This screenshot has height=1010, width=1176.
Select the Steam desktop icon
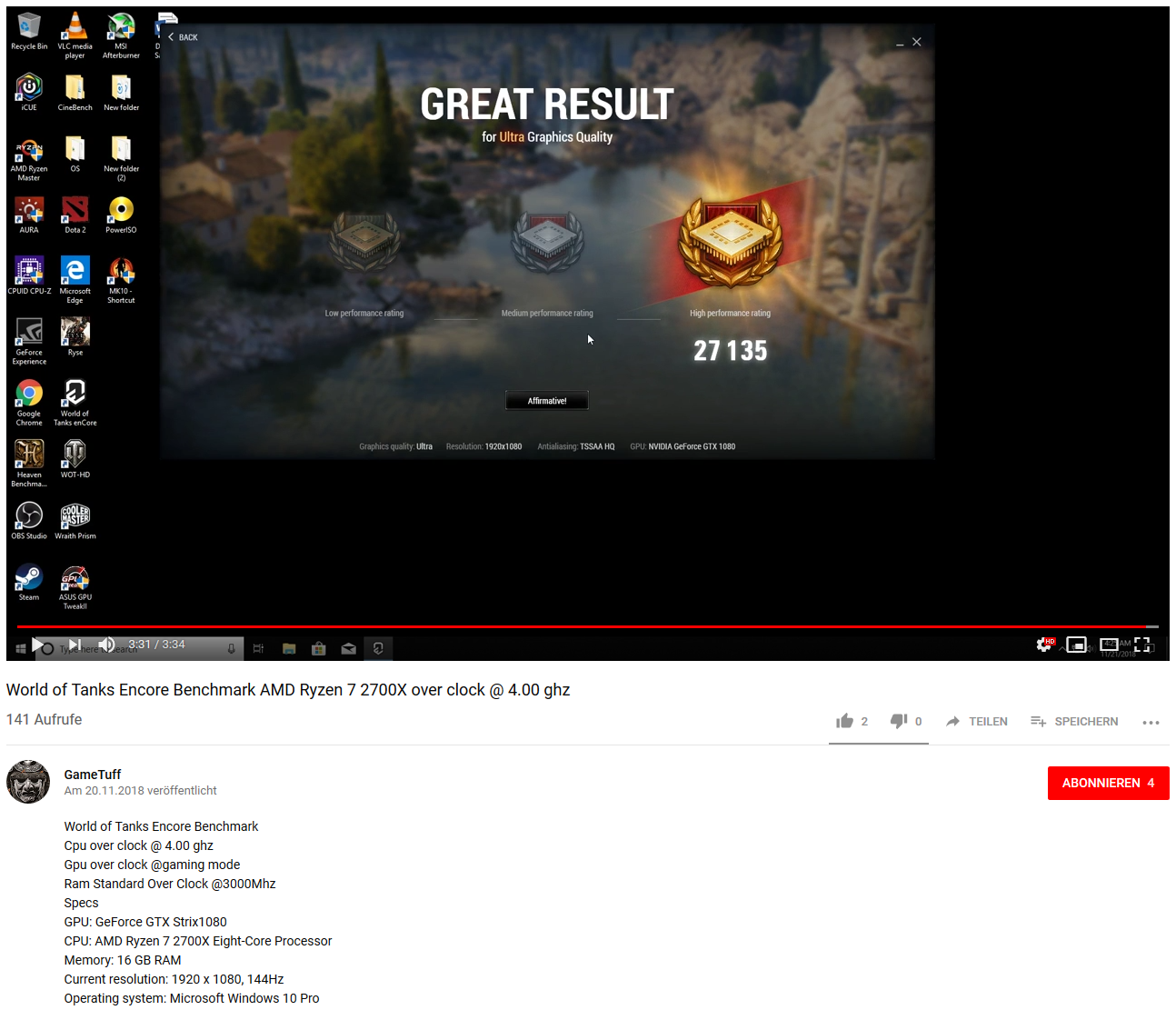click(x=29, y=583)
